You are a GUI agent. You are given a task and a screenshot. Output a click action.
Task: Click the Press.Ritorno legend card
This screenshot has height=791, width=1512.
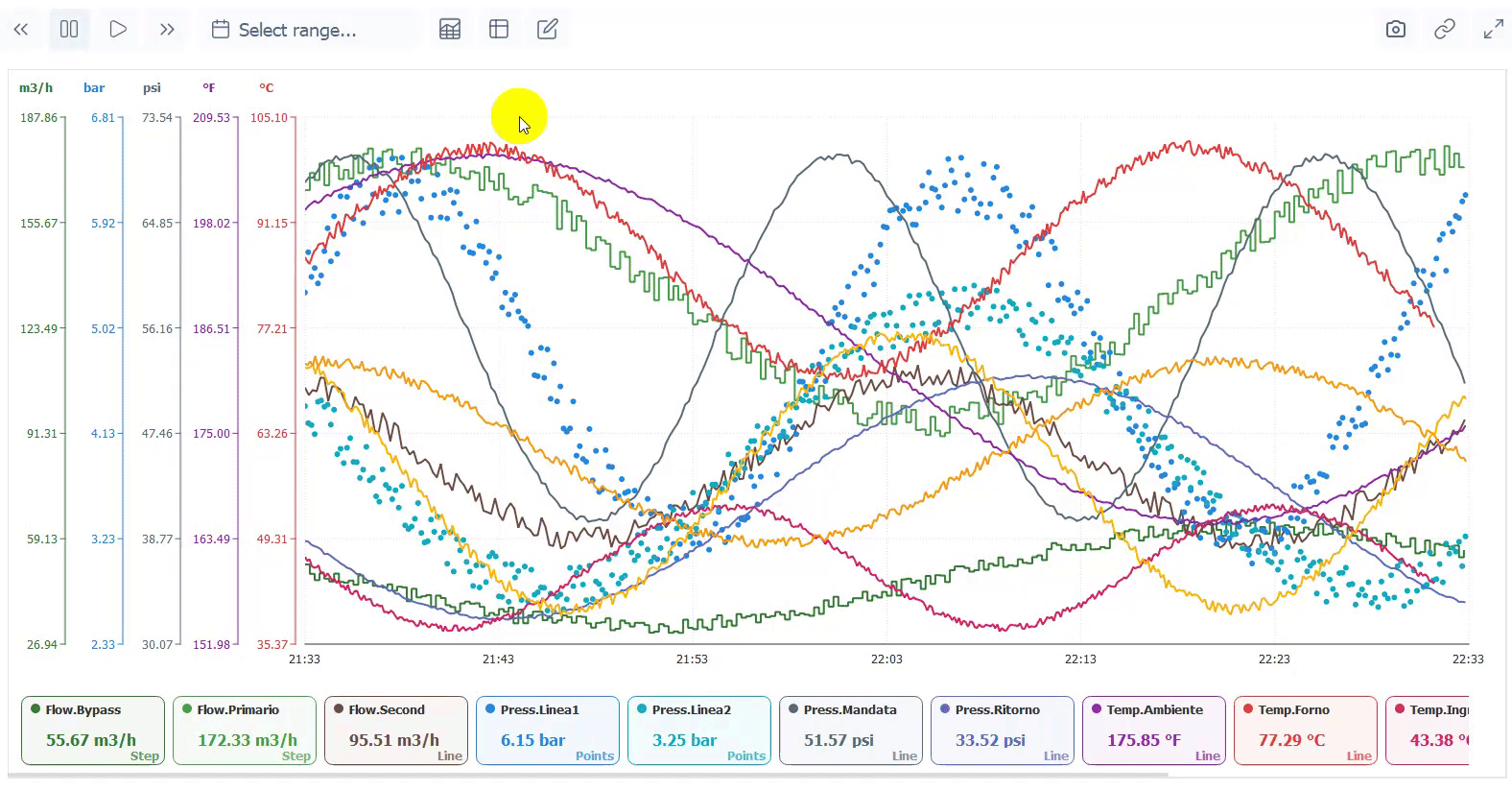coord(1002,730)
